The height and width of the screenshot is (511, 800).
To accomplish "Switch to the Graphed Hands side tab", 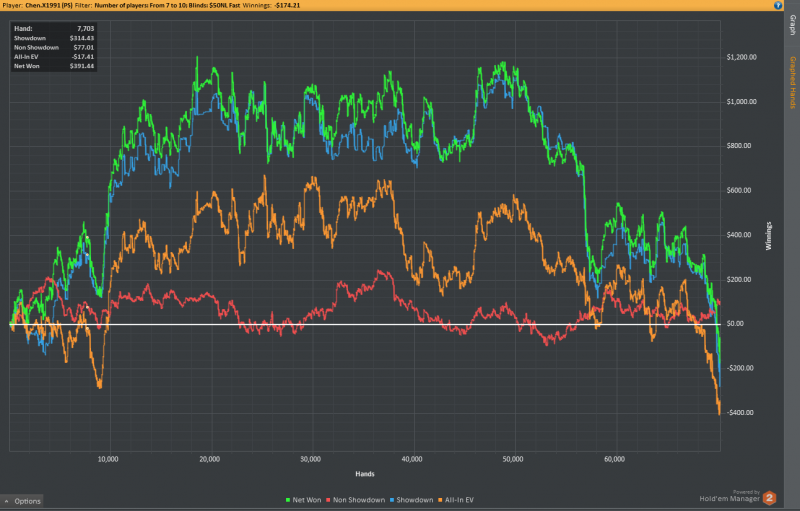I will (792, 83).
